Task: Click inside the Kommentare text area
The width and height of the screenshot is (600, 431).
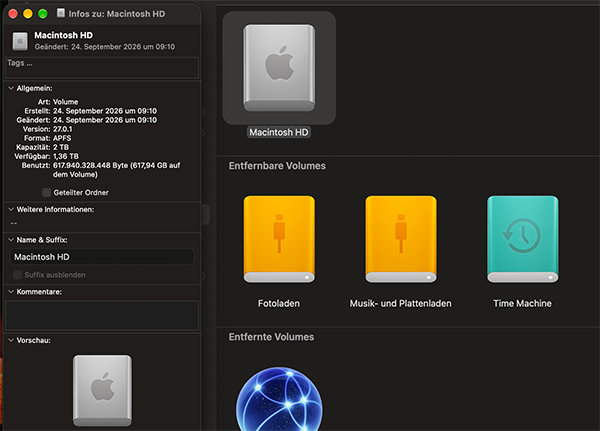Action: click(x=102, y=315)
